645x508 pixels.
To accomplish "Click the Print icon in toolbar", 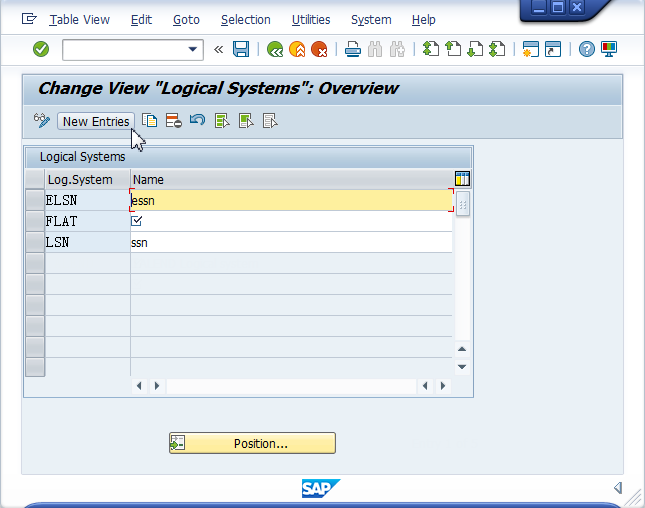I will click(352, 49).
